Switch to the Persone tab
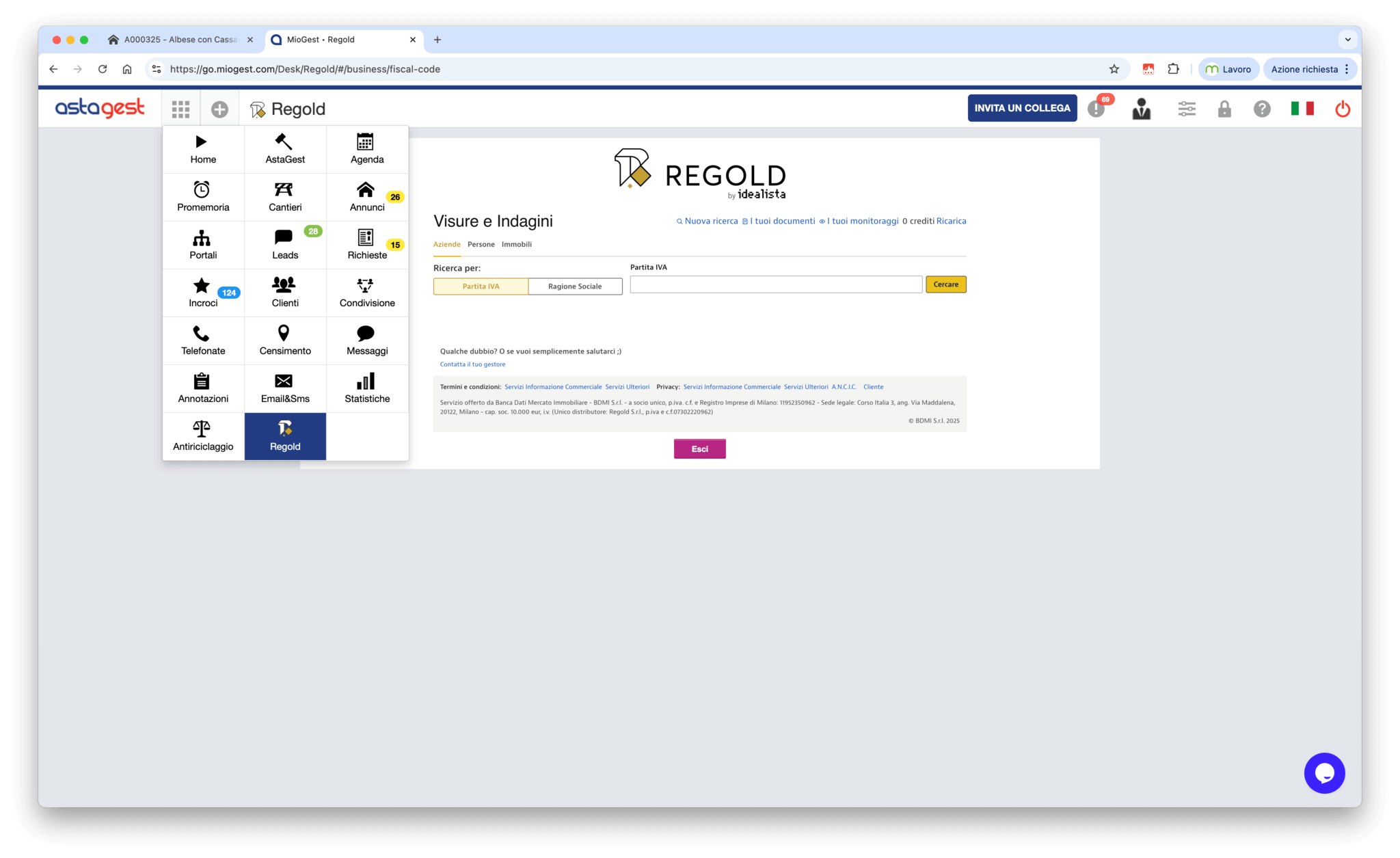Viewport: 1400px width, 858px height. [x=481, y=244]
